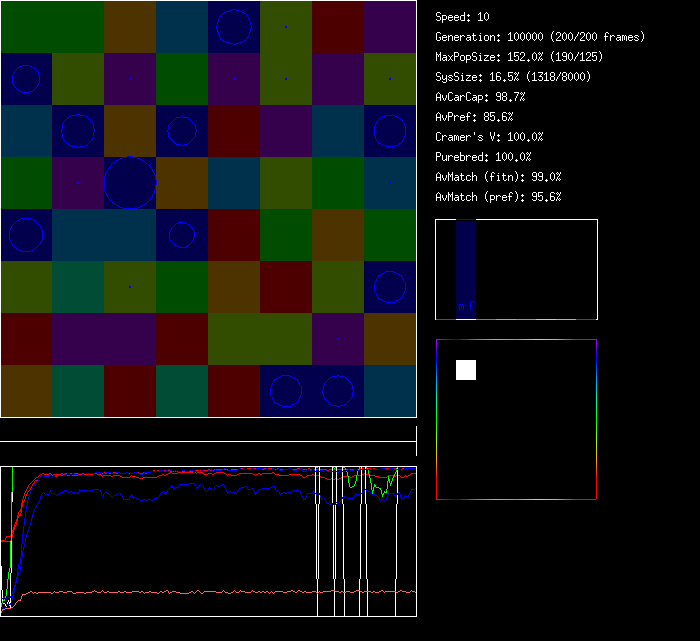
Task: Click the Generation counter text
Action: tap(539, 37)
